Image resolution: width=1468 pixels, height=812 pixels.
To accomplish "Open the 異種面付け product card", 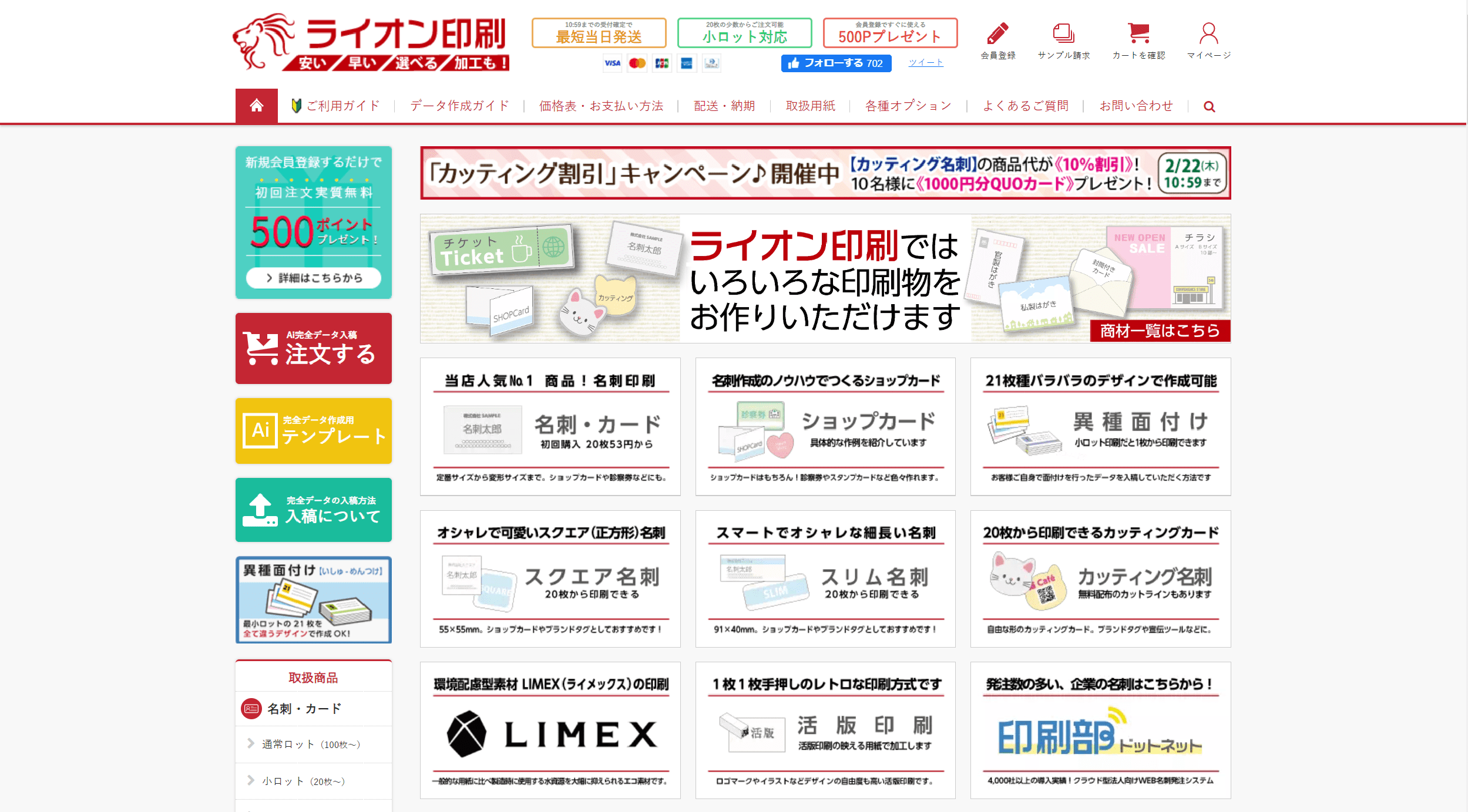I will [1100, 427].
